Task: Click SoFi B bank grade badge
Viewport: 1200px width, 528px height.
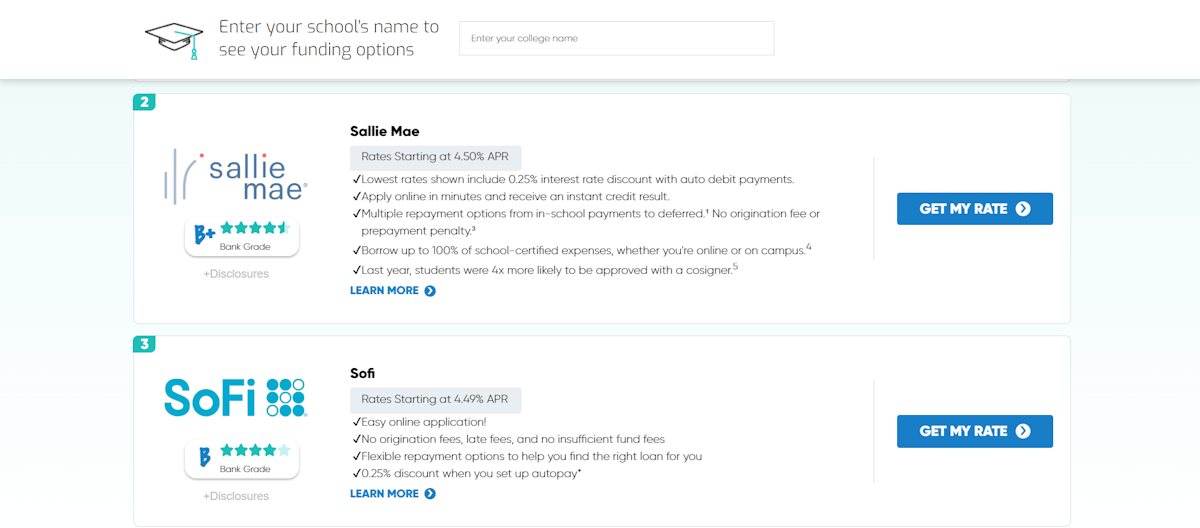Action: (242, 459)
